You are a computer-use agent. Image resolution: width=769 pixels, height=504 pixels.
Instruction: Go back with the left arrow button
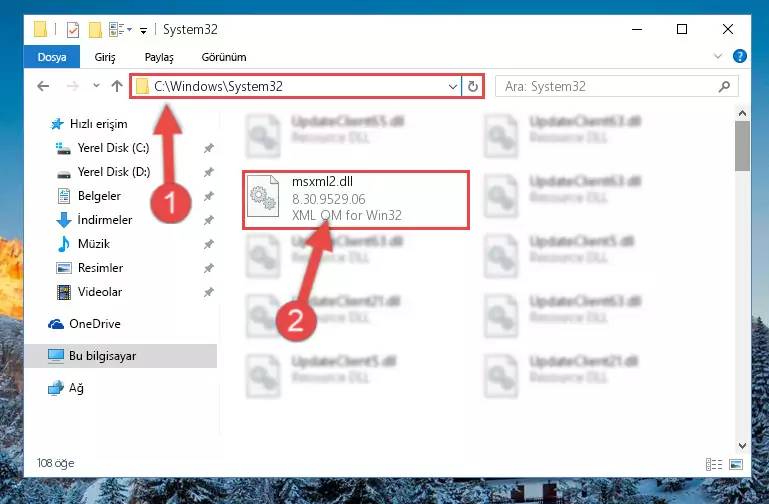[43, 87]
